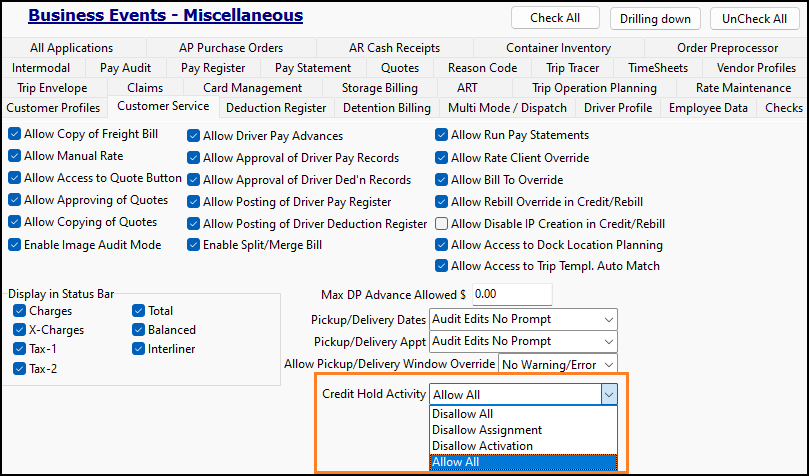The height and width of the screenshot is (476, 809).
Task: Disable Allow Copying of Quotes
Action: (x=14, y=222)
